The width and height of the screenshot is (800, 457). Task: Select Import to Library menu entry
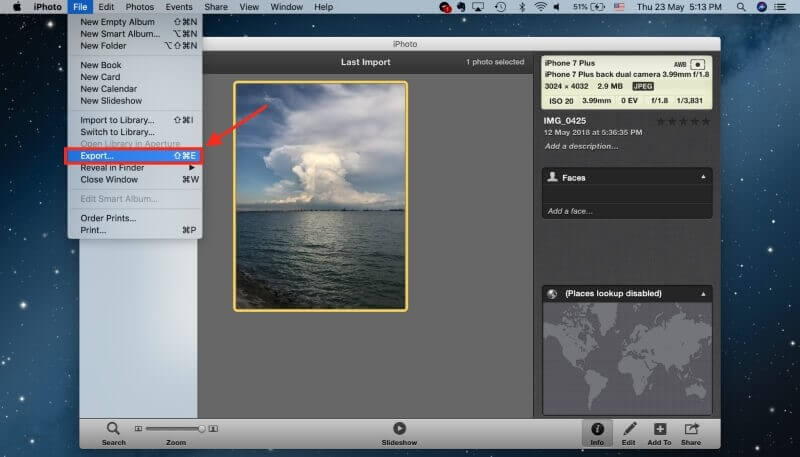pyautogui.click(x=135, y=120)
